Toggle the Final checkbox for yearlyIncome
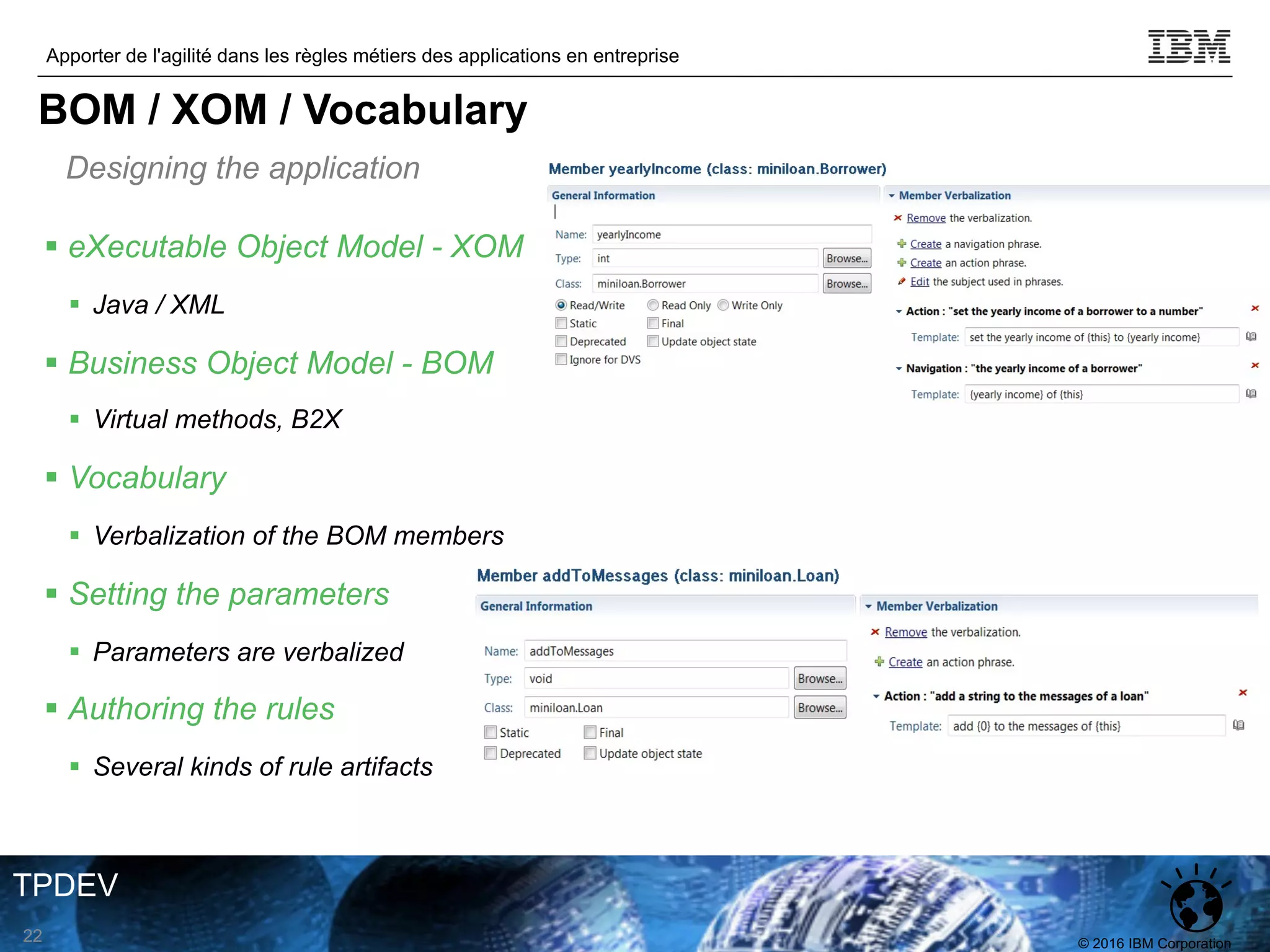1270x952 pixels. point(653,323)
